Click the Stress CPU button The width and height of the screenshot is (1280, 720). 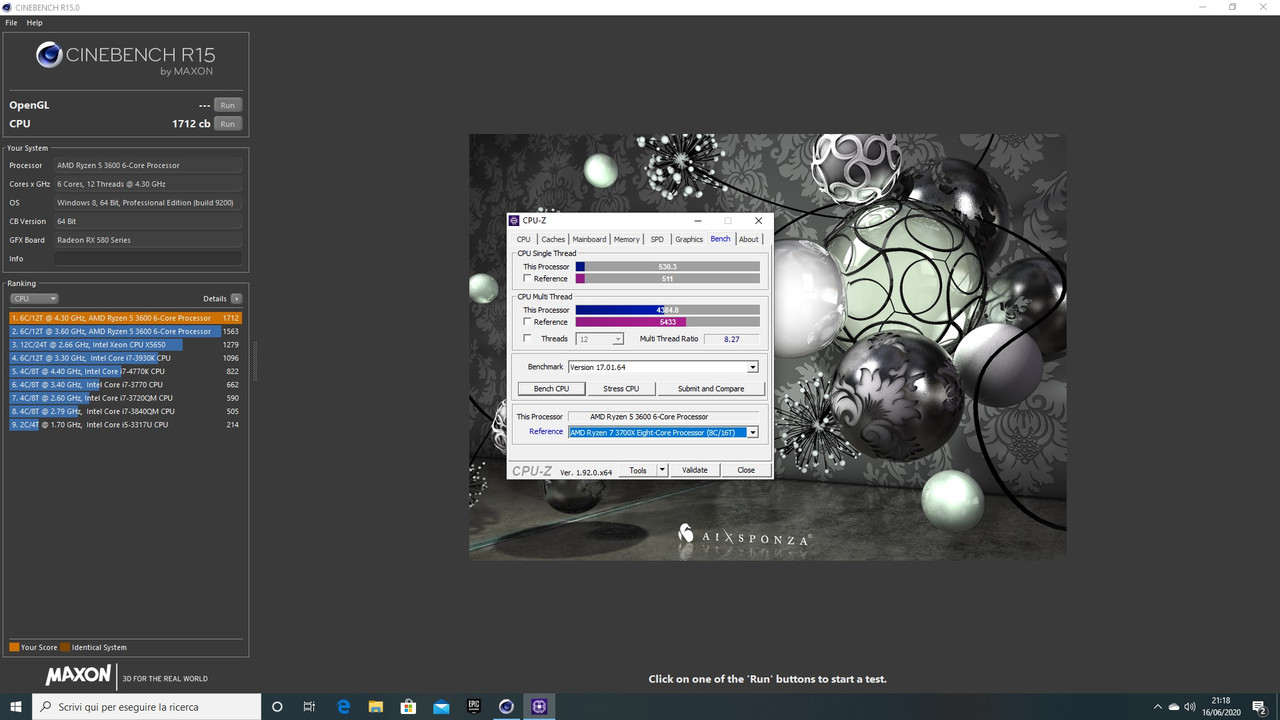coord(621,388)
